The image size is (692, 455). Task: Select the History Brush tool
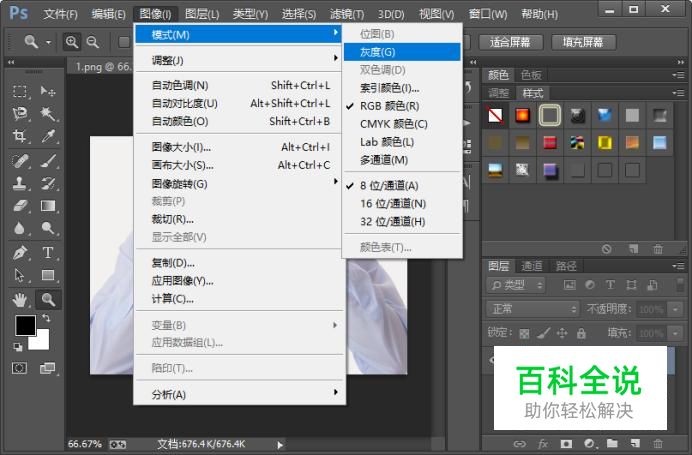48,183
